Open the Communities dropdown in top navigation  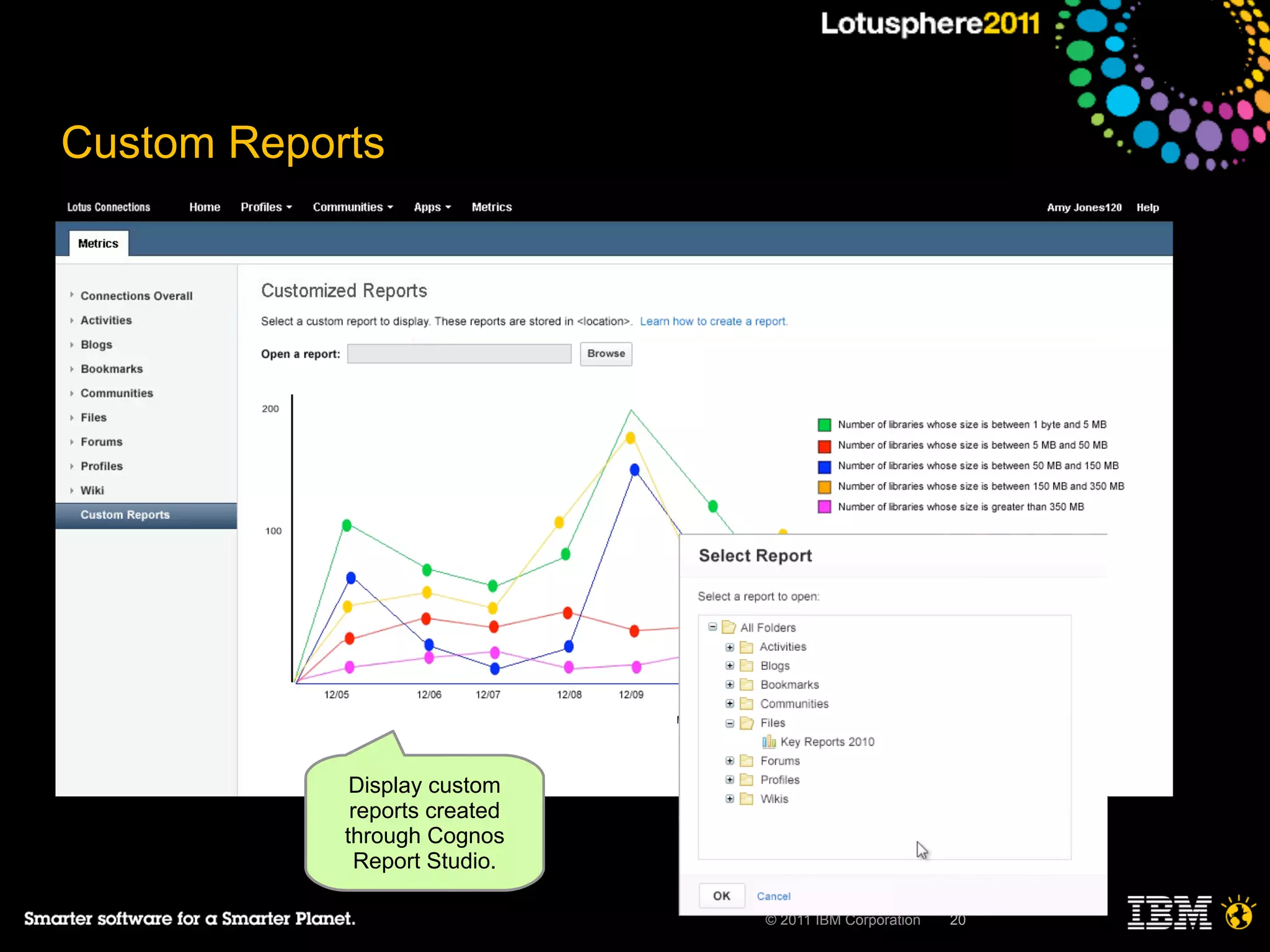[353, 208]
